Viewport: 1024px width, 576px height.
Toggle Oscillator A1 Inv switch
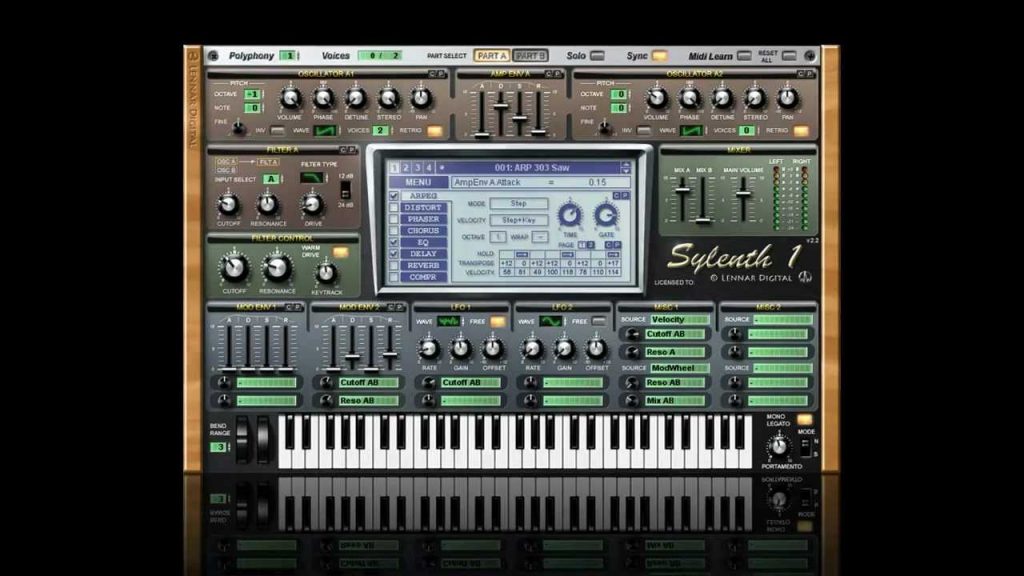click(278, 131)
